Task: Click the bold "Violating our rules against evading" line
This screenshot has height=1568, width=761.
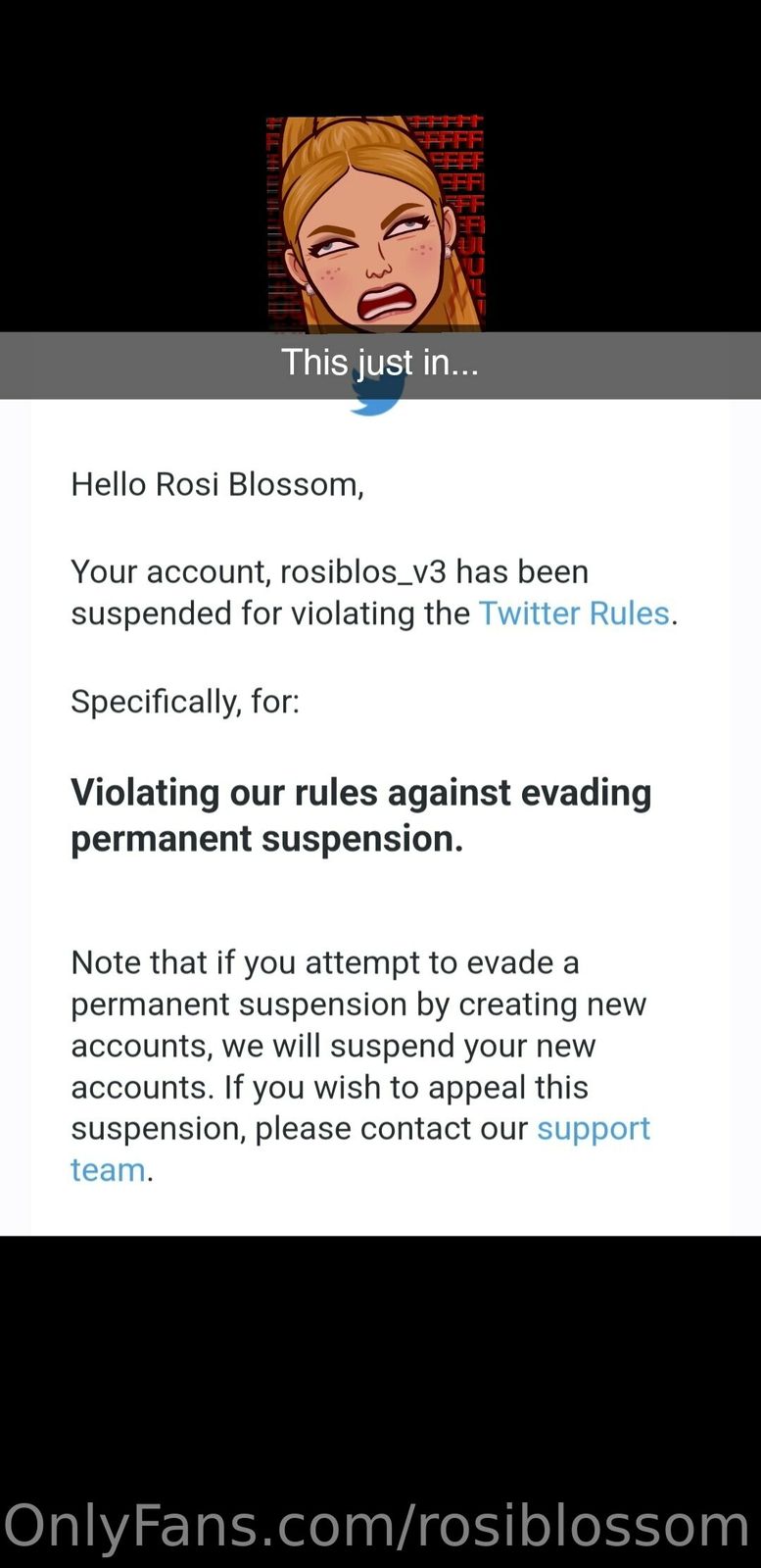Action: pyautogui.click(x=360, y=792)
